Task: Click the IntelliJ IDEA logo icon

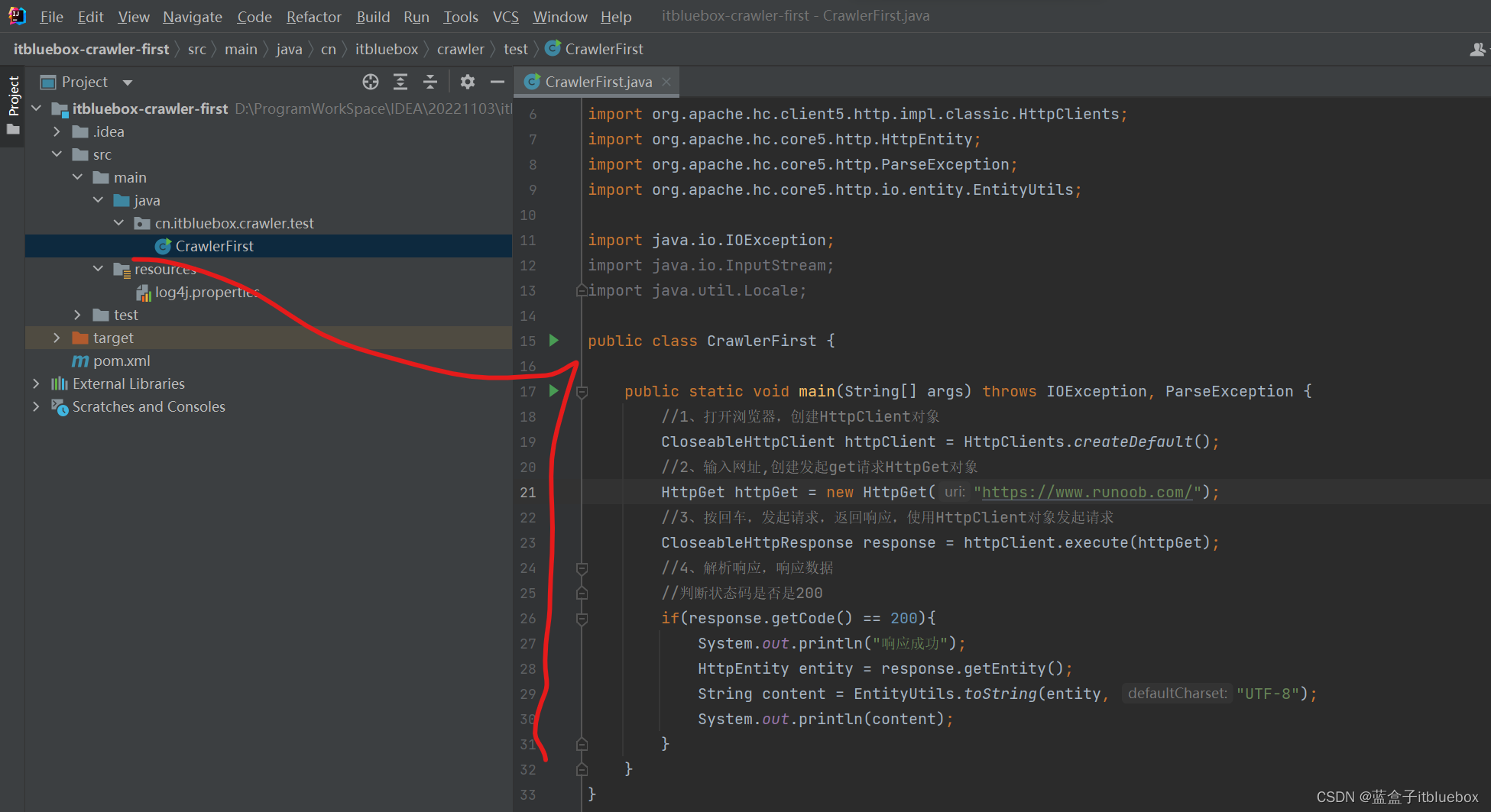Action: pyautogui.click(x=17, y=15)
